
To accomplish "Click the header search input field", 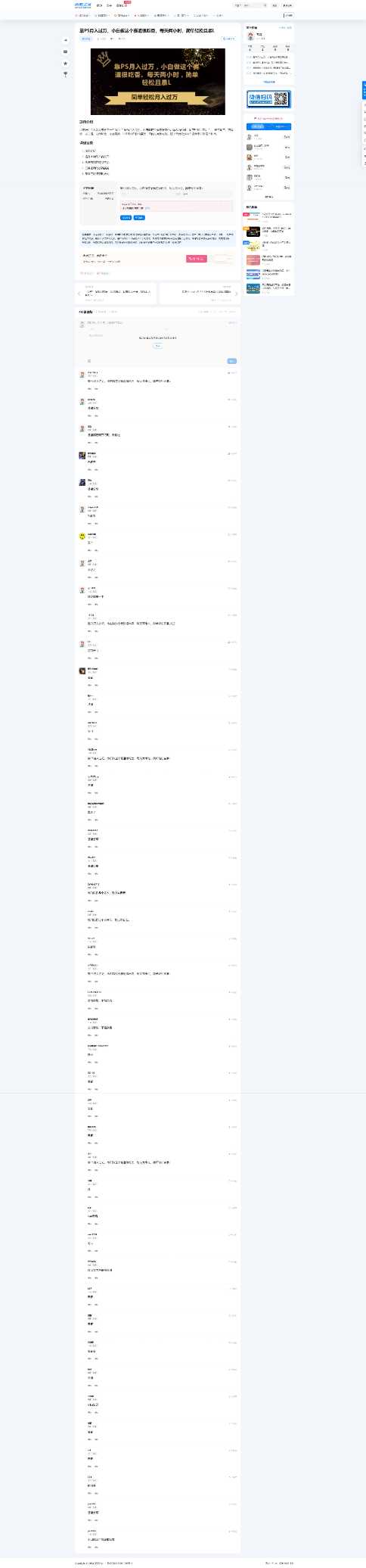I will (x=248, y=5).
